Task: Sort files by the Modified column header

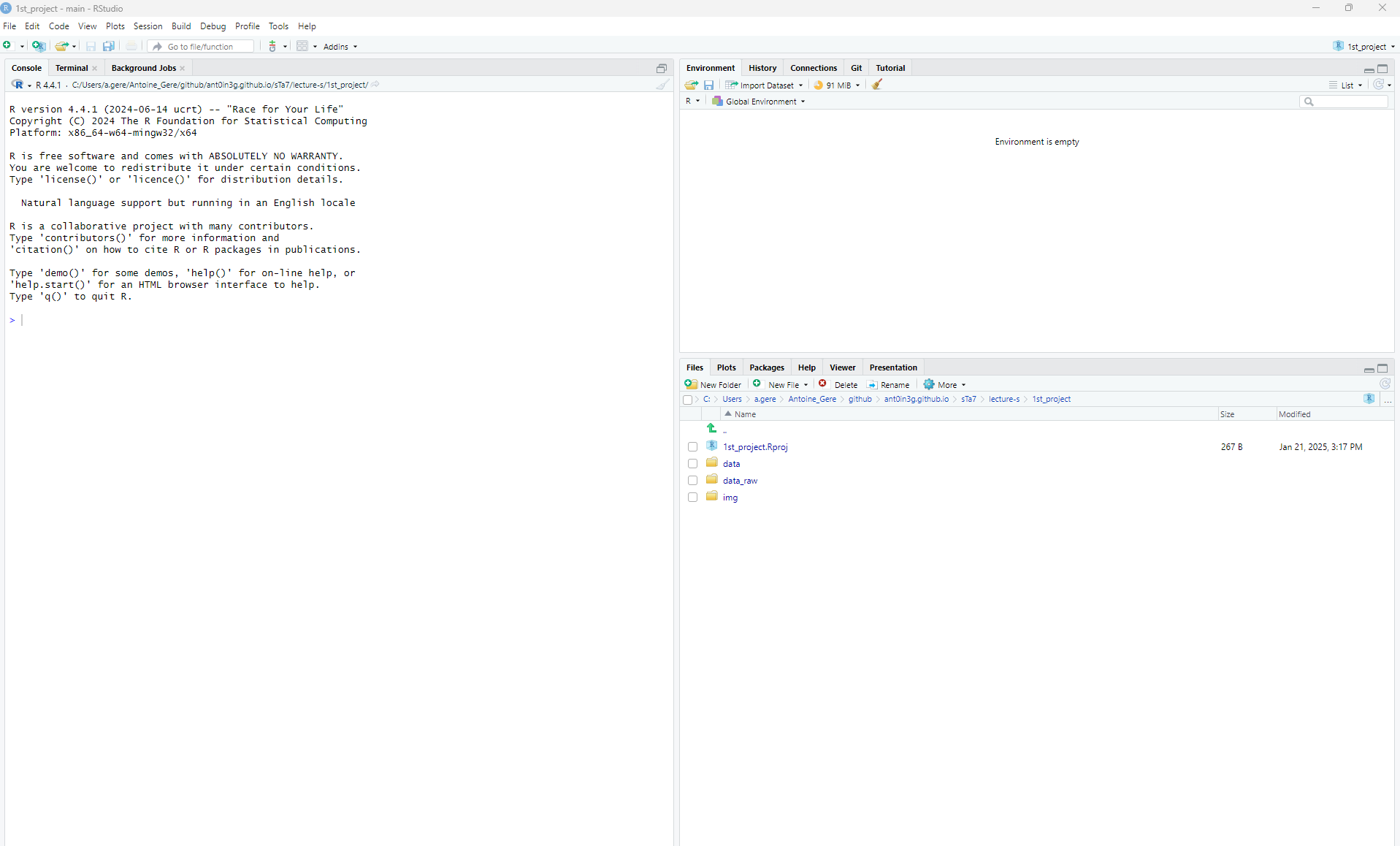Action: [x=1294, y=414]
